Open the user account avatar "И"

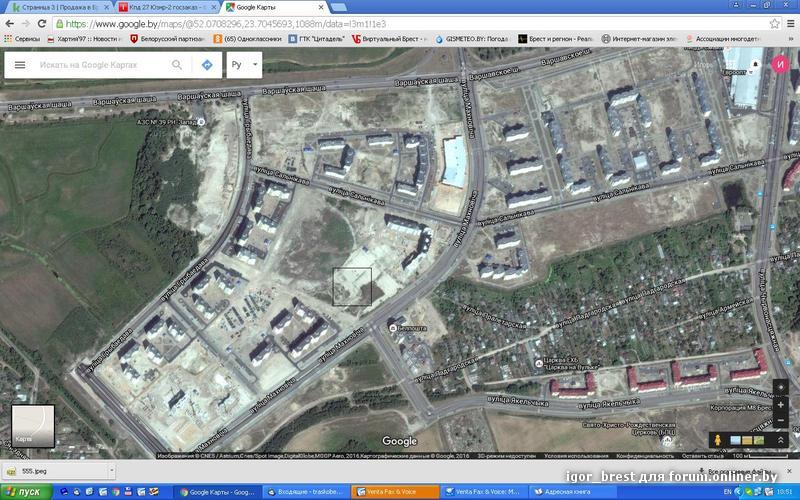point(780,65)
